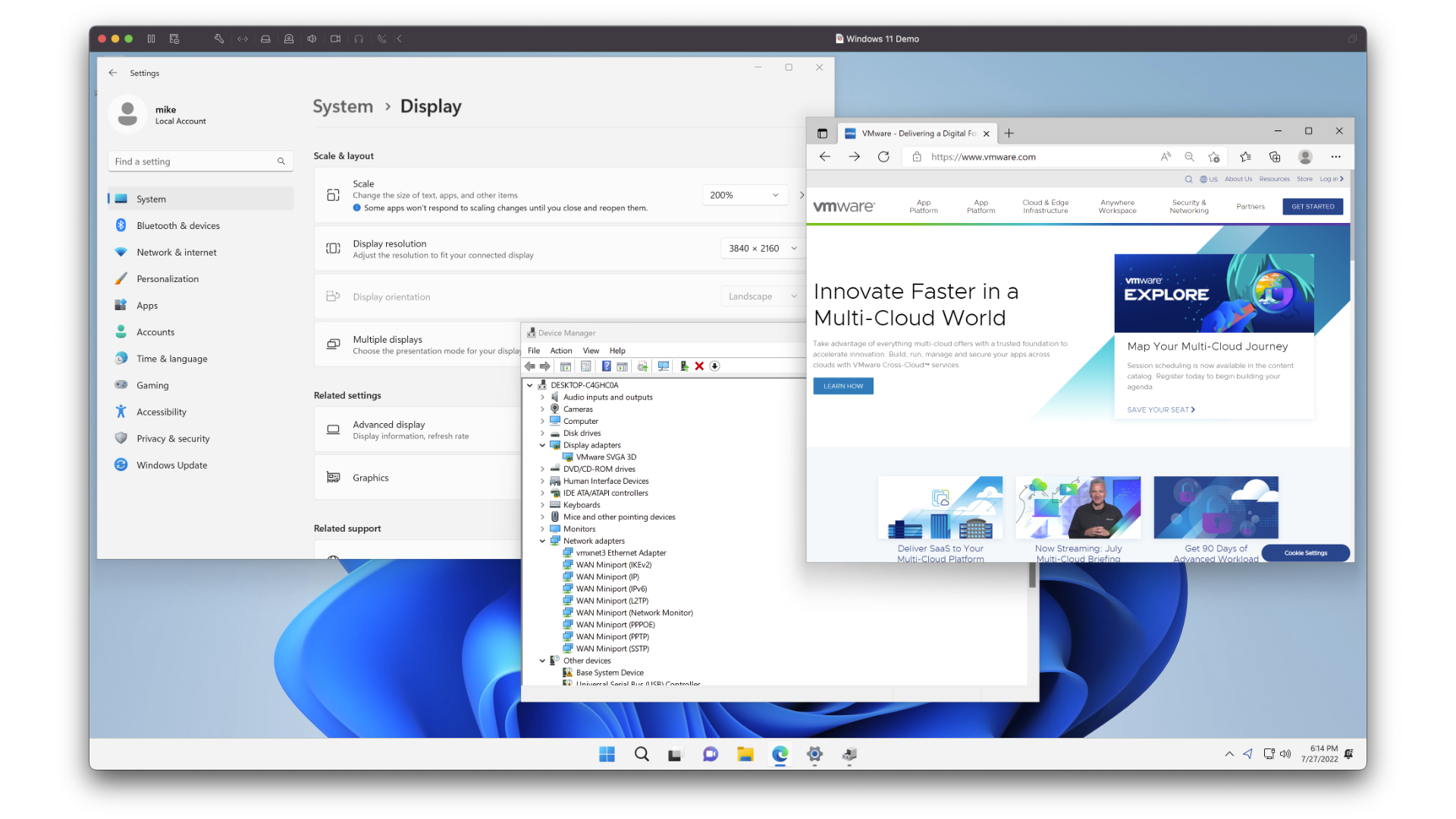This screenshot has width=1456, height=819.
Task: Open a new tab in Edge
Action: click(1009, 133)
